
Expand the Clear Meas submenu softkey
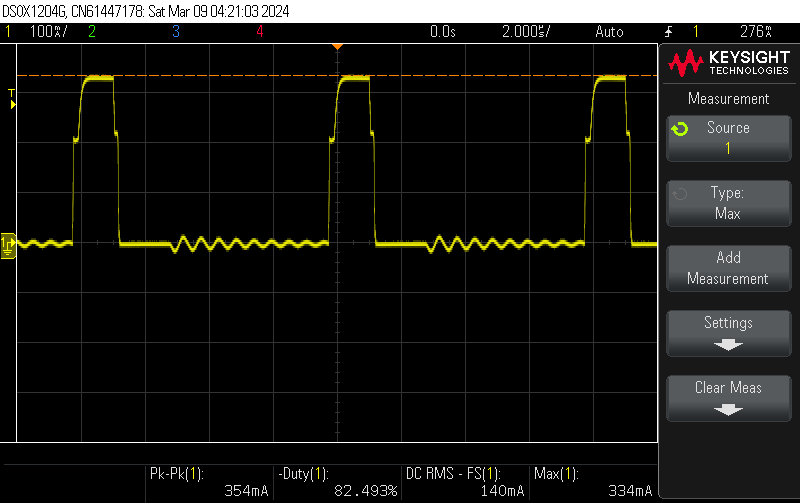click(x=729, y=398)
